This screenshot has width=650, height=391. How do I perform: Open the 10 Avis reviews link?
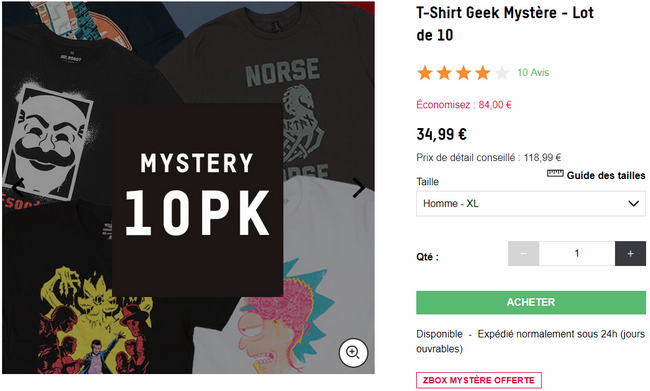click(533, 73)
